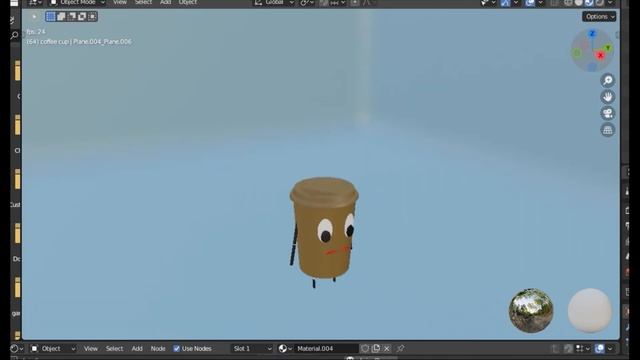Click the blue Z axis on navigation gizmo
Viewport: 640px width, 360px height.
pyautogui.click(x=592, y=34)
